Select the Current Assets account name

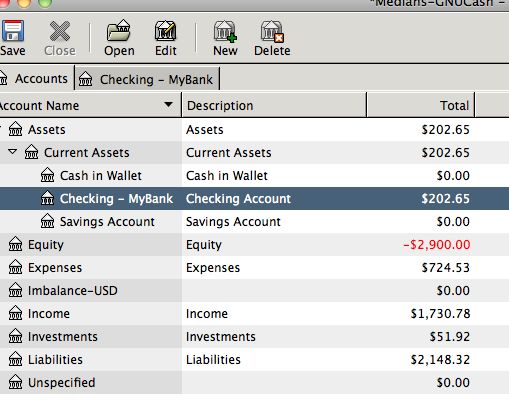(x=87, y=153)
